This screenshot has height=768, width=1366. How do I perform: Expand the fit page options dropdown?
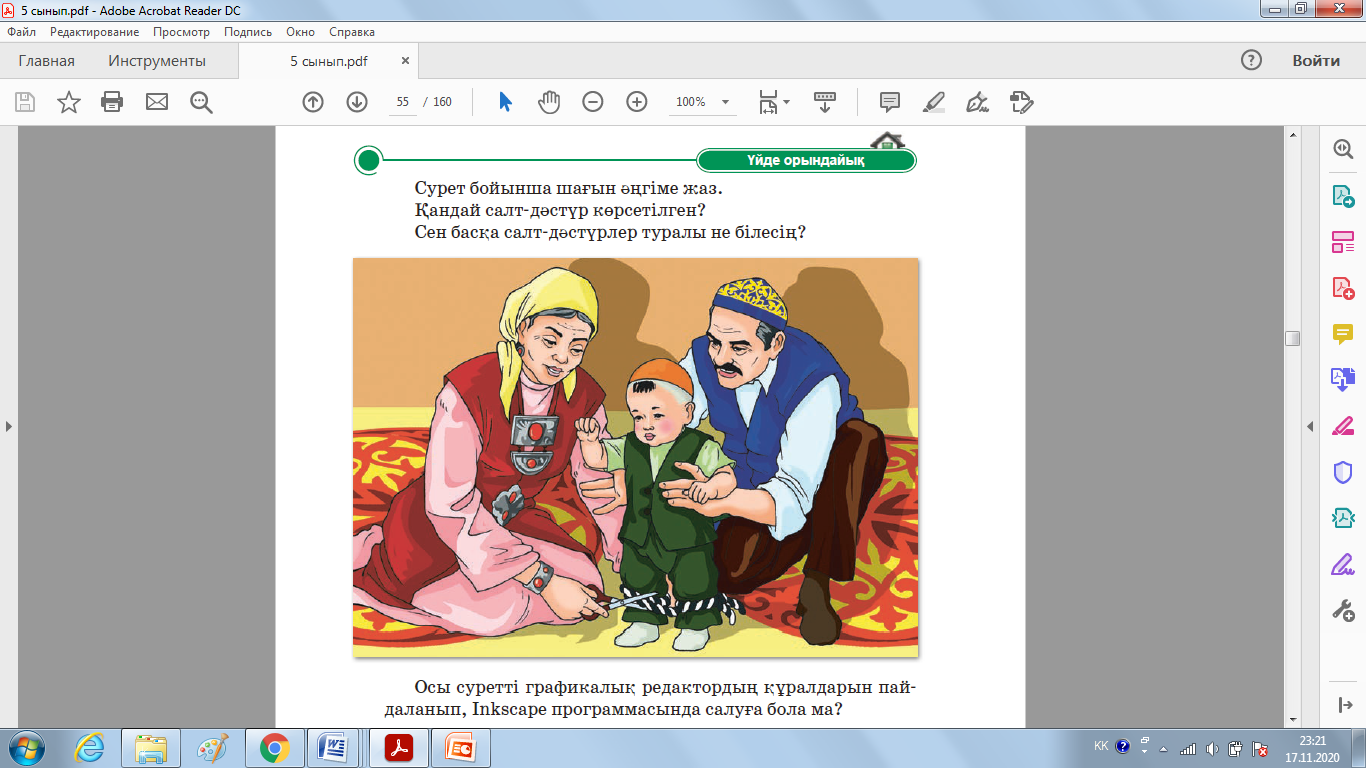[774, 102]
